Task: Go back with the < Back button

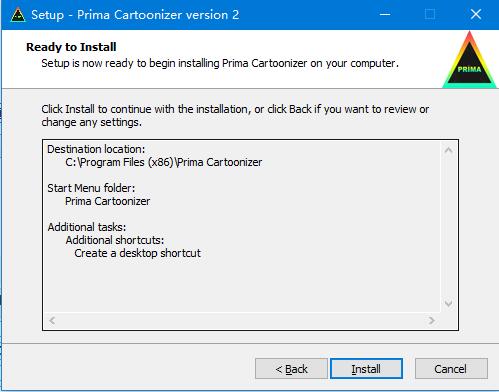Action: [x=291, y=369]
